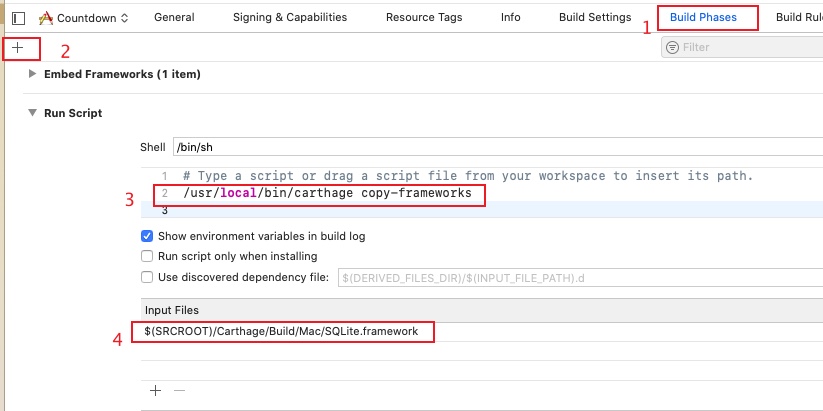Screen dimensions: 823x411
Task: Open the Signing & Capabilities tab
Action: pos(289,17)
